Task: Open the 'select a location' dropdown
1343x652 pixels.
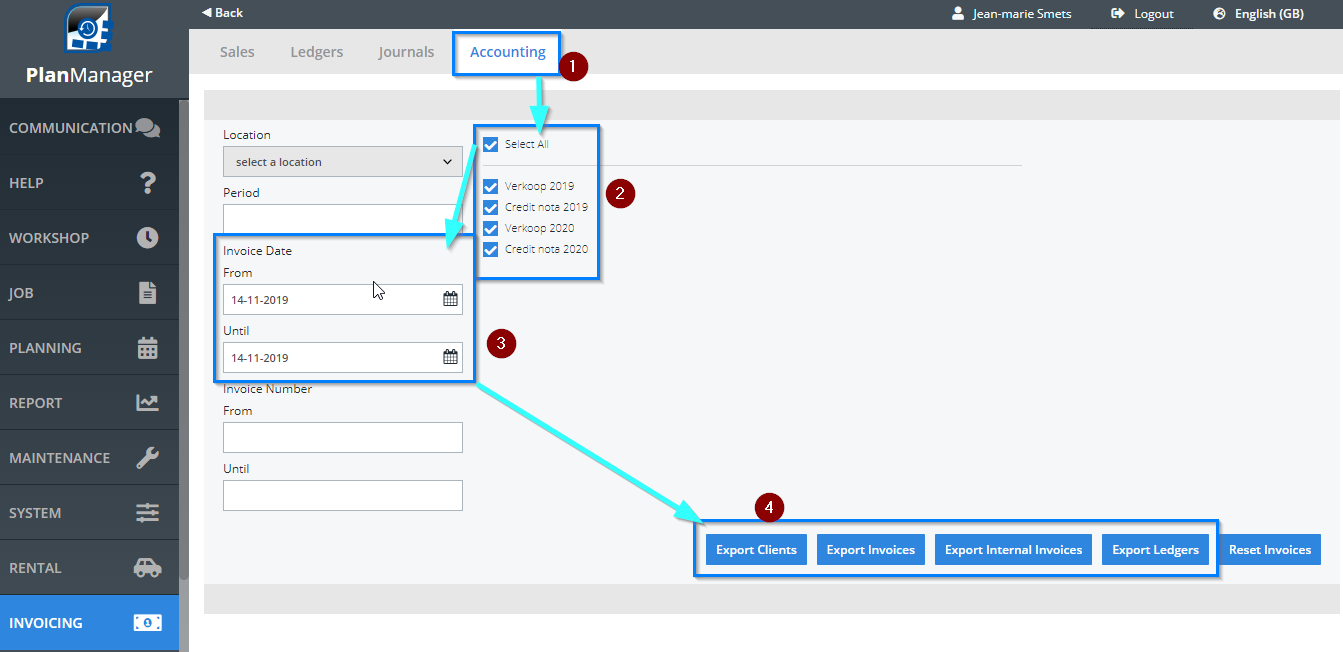Action: click(x=343, y=162)
